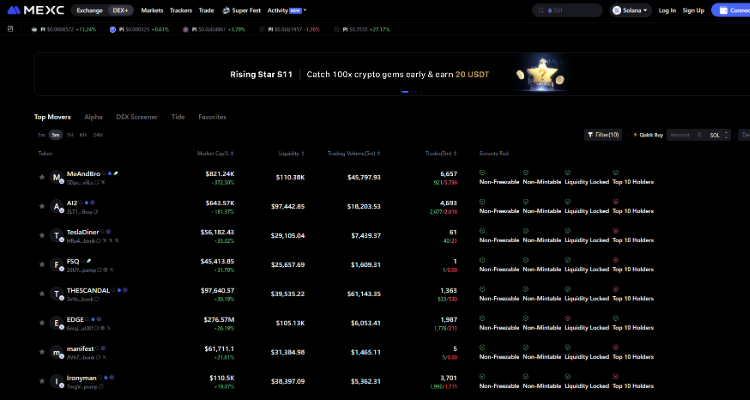The image size is (750, 400).
Task: Open the Trade menu
Action: (x=206, y=10)
